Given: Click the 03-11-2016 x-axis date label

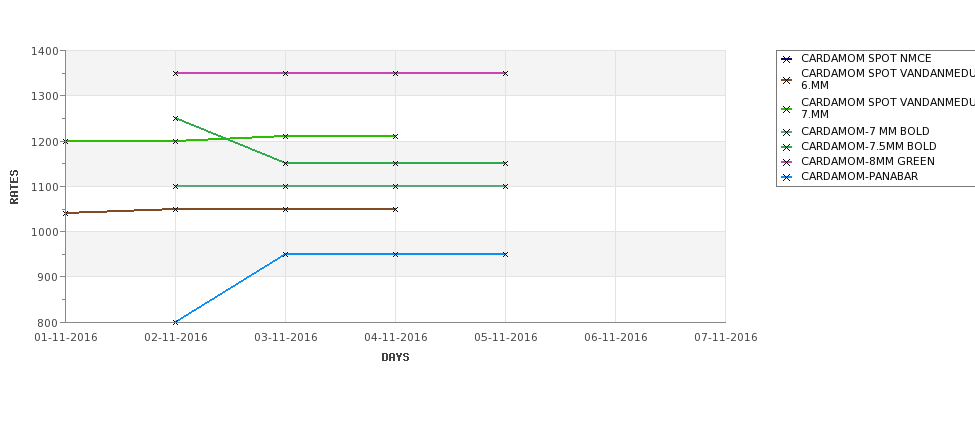Looking at the screenshot, I should [285, 338].
